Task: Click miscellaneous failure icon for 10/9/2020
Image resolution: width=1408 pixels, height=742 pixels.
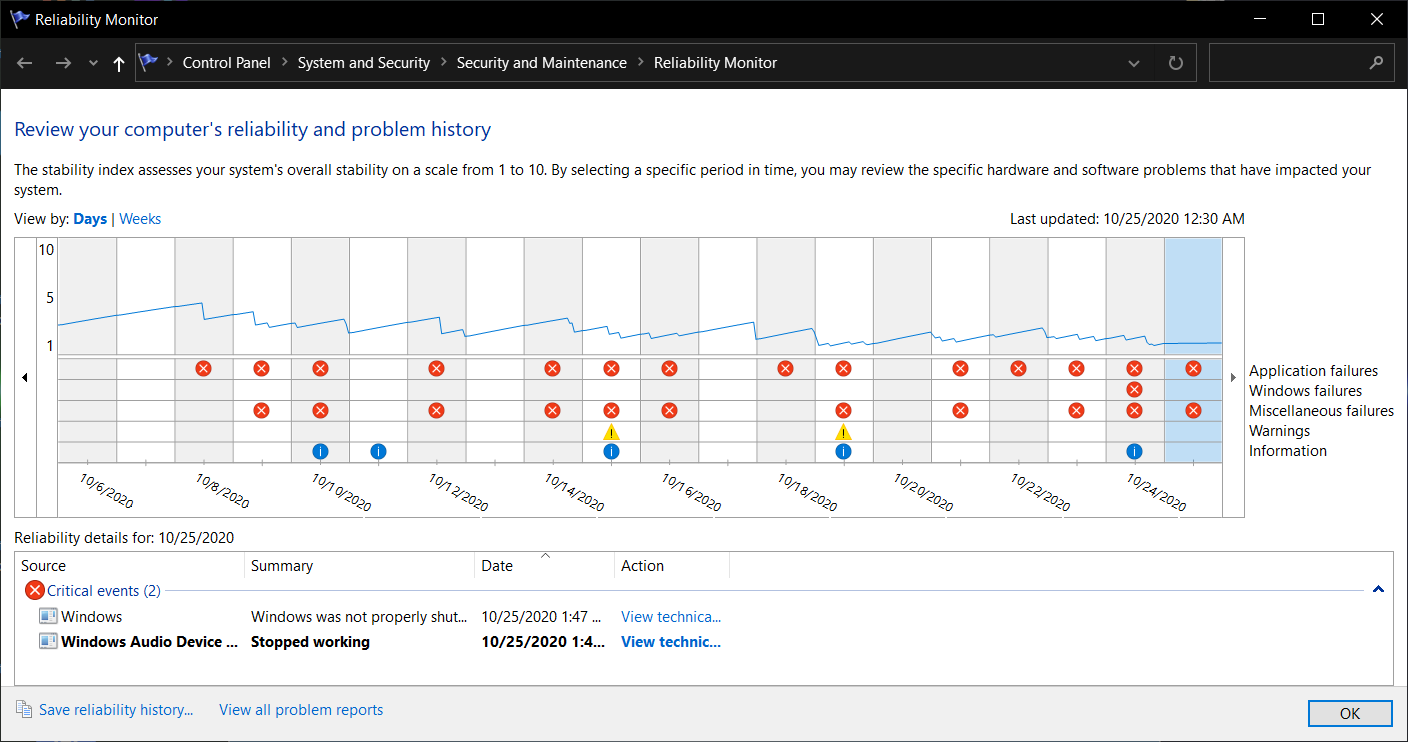Action: tap(261, 410)
